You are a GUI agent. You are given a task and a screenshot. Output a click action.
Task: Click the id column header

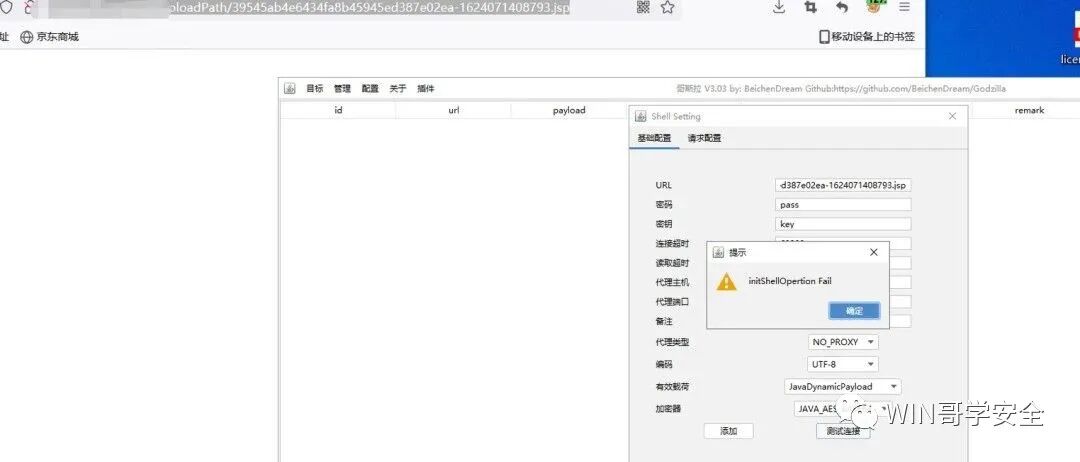pos(338,110)
